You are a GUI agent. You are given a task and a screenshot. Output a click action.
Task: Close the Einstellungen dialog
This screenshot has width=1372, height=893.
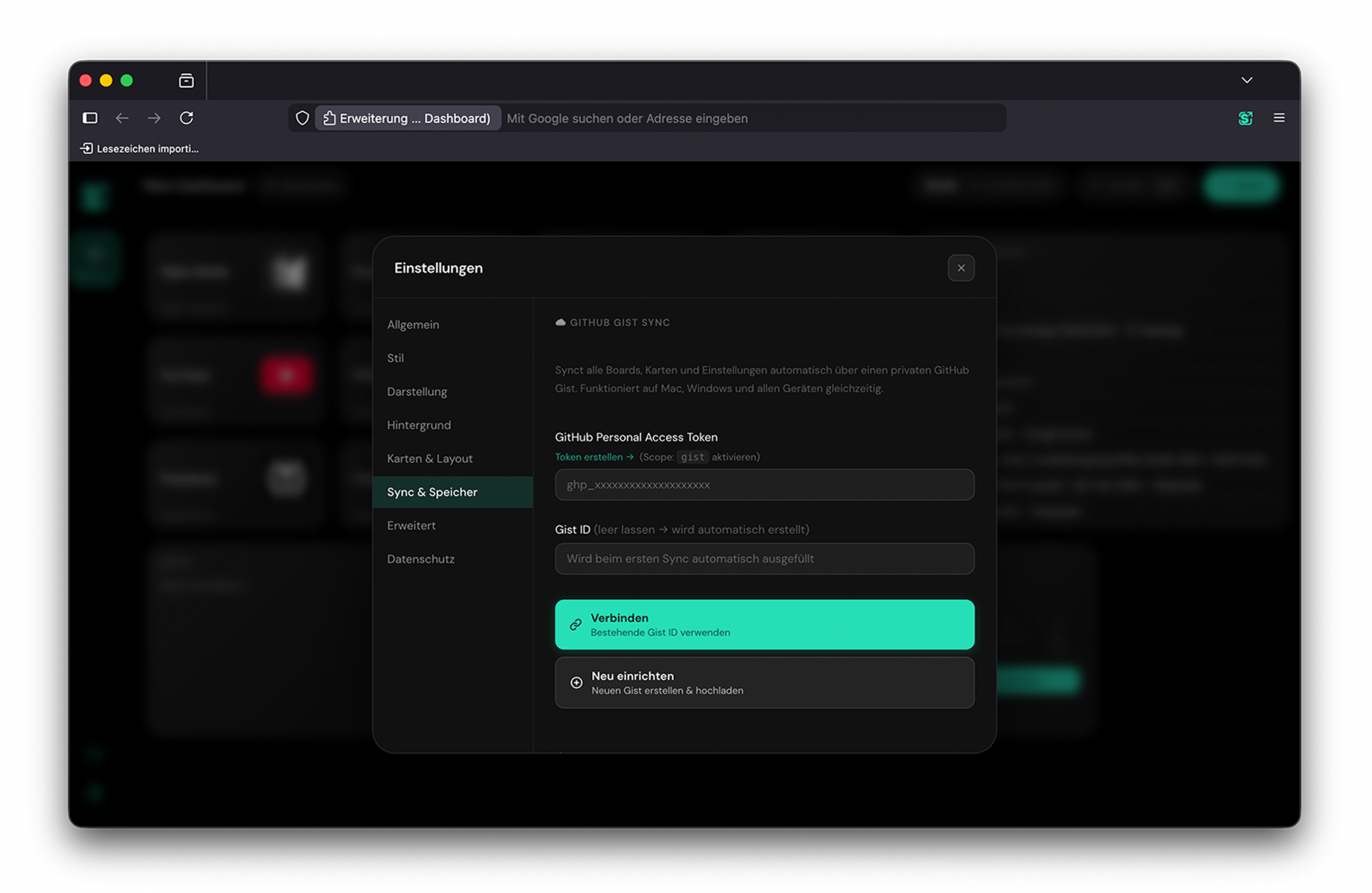(x=961, y=267)
